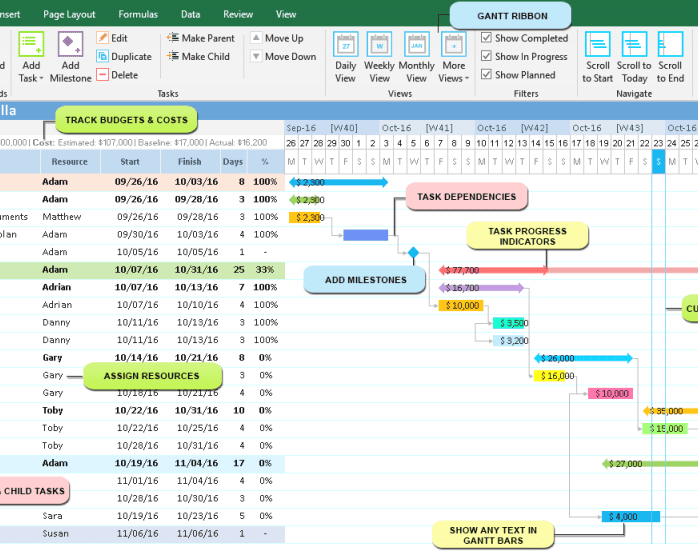Open the Formulas ribbon tab
This screenshot has width=698, height=559.
pos(138,15)
